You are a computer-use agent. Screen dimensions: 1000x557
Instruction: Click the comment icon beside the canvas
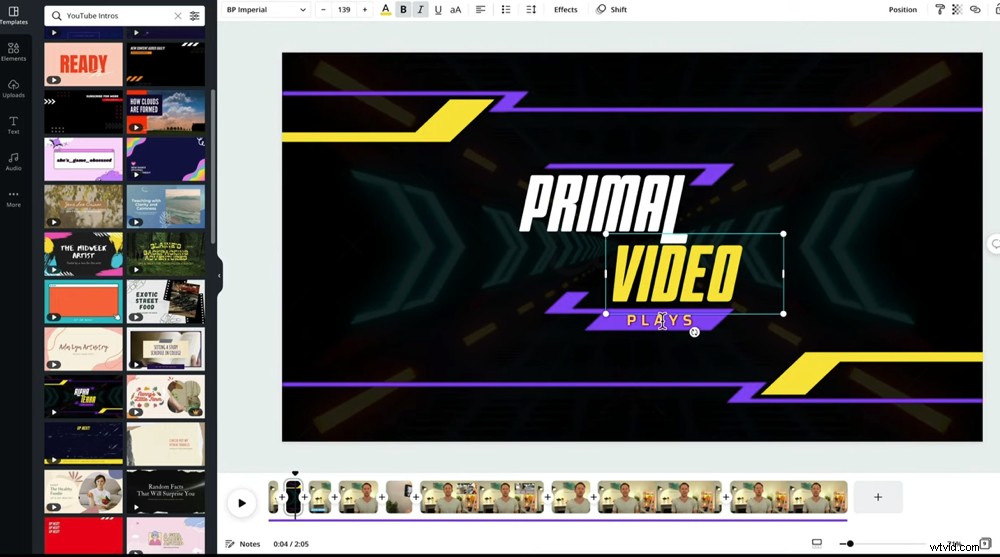[995, 244]
